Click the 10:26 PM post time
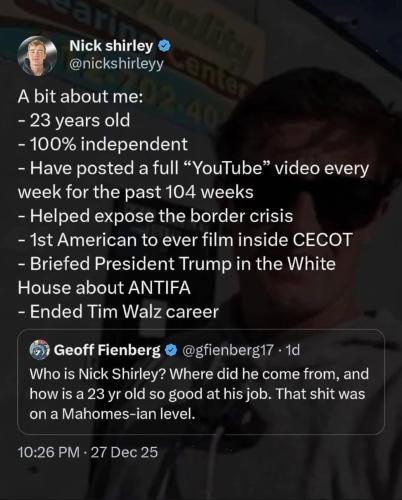The width and height of the screenshot is (402, 500). tap(49, 452)
